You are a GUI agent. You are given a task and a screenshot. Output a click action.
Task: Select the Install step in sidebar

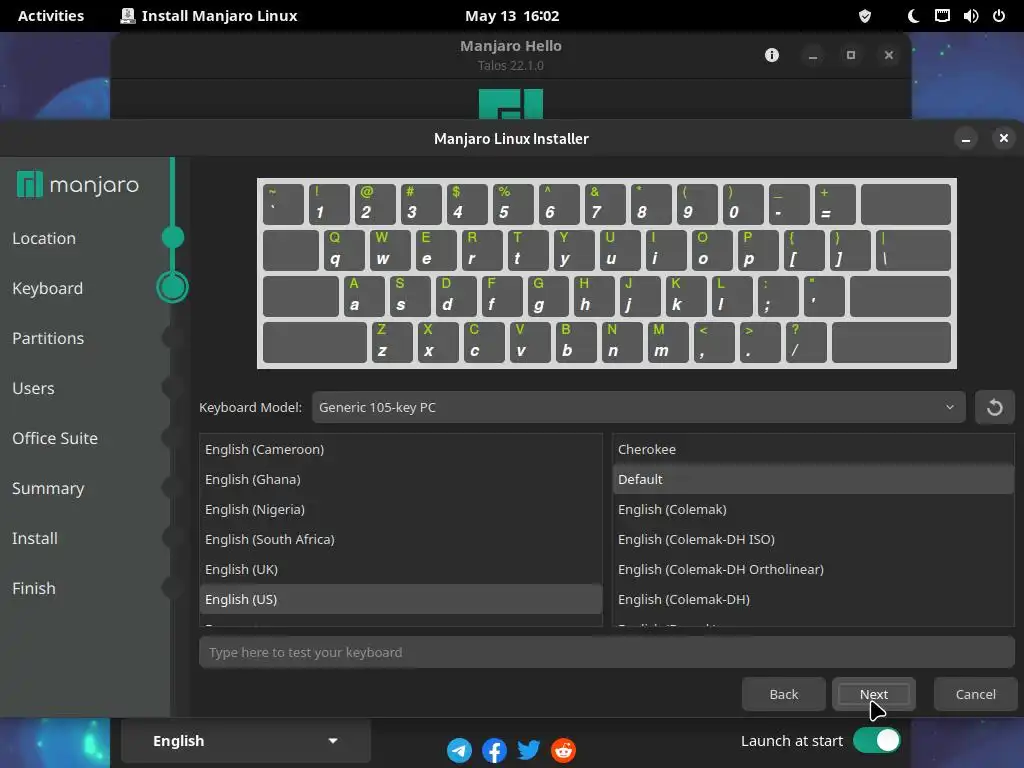[35, 538]
